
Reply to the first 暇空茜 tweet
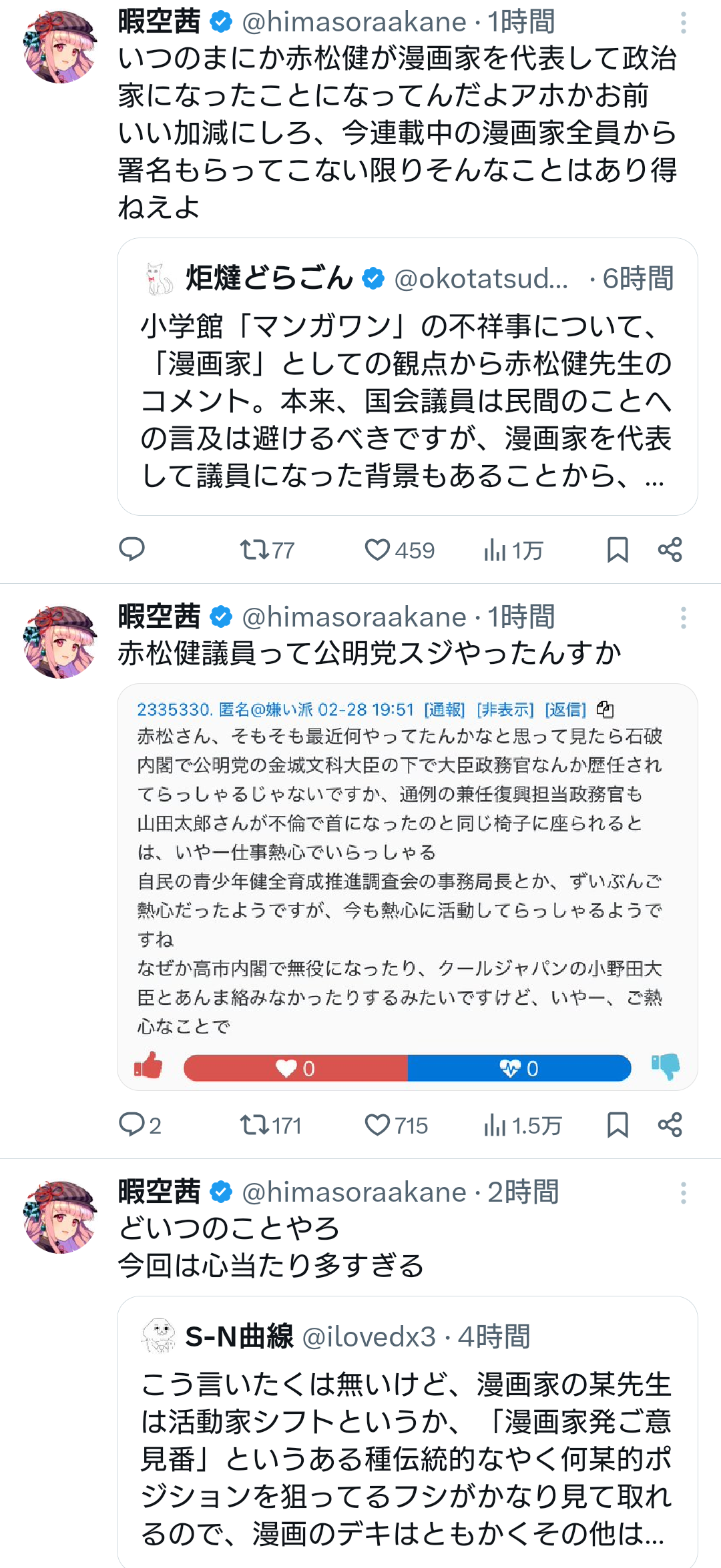tap(132, 550)
